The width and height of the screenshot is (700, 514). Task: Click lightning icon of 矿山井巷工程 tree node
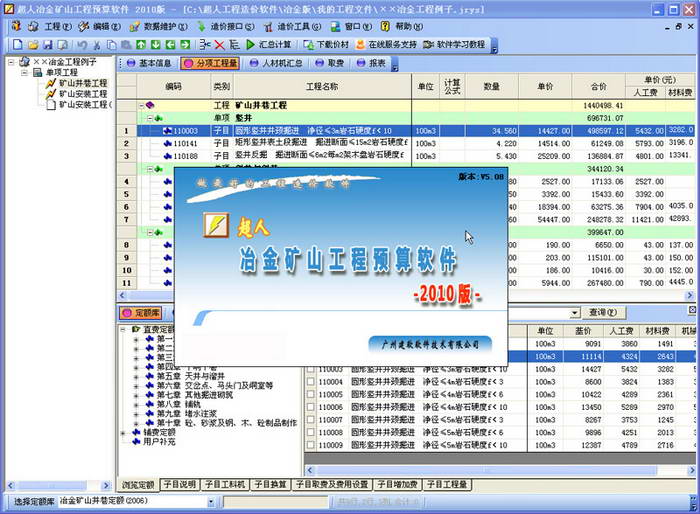(51, 83)
